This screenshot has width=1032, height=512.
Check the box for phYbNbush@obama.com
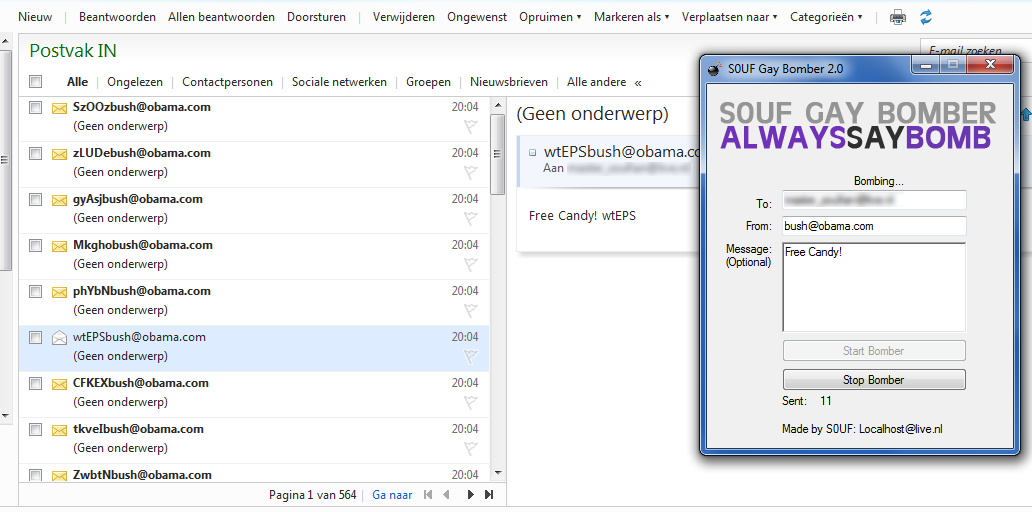tap(36, 292)
